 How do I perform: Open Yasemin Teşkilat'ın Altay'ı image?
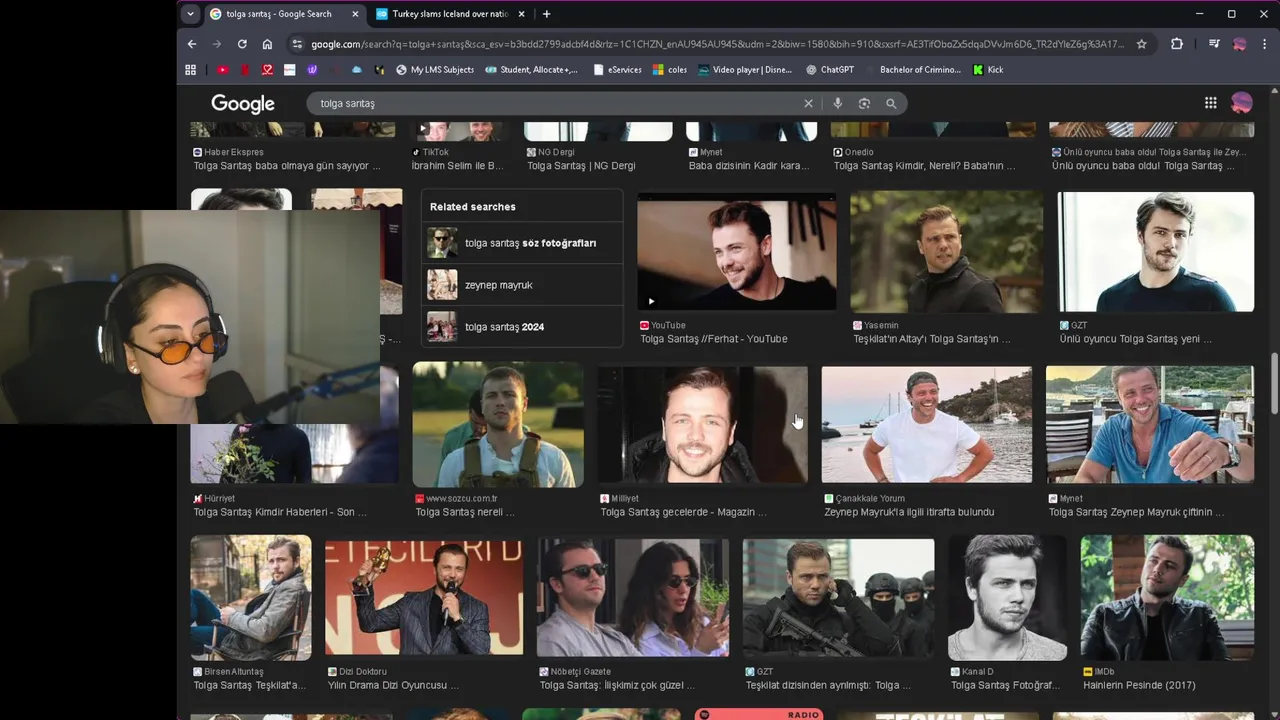pyautogui.click(x=946, y=251)
